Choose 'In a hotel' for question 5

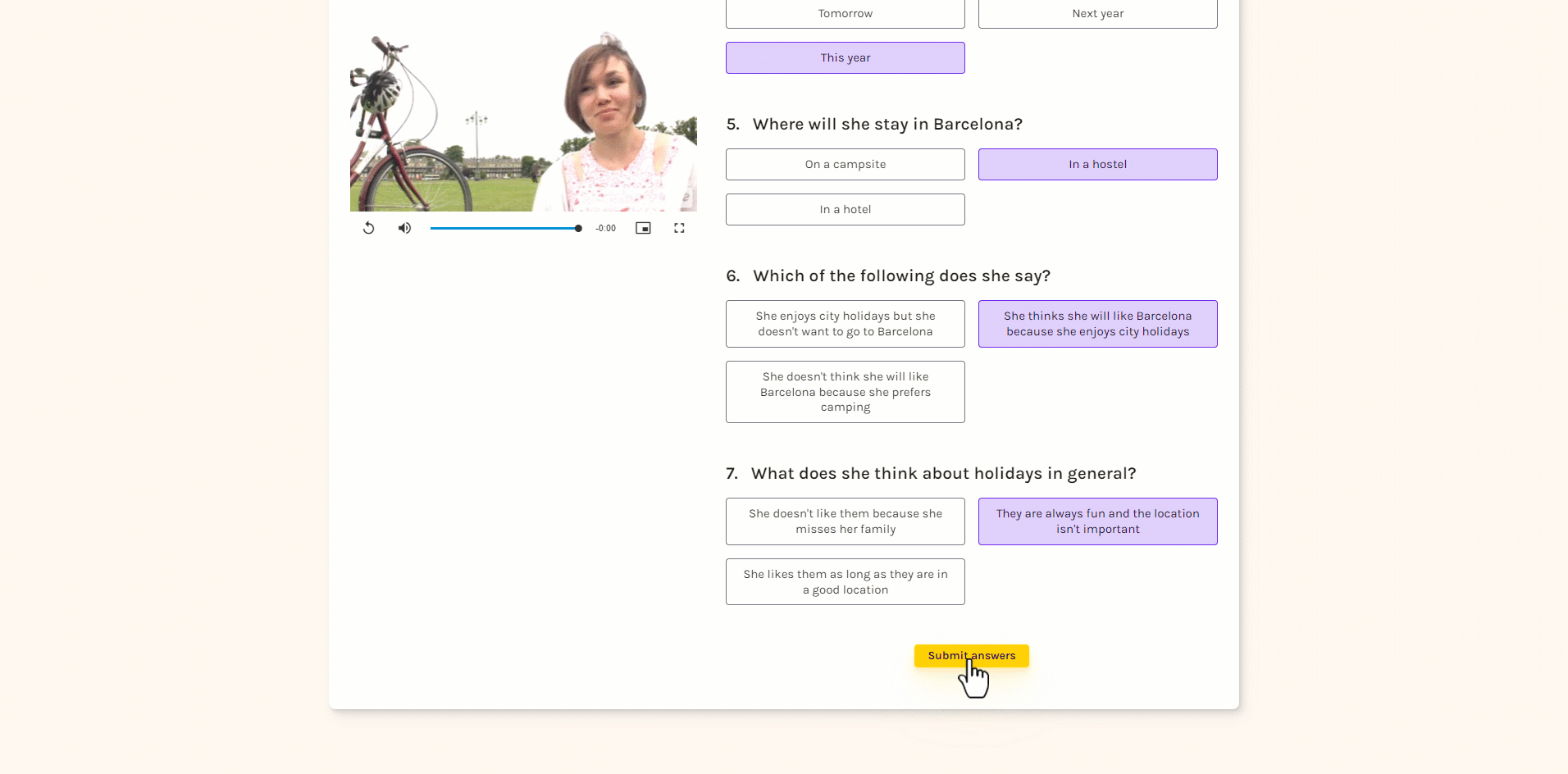point(846,209)
